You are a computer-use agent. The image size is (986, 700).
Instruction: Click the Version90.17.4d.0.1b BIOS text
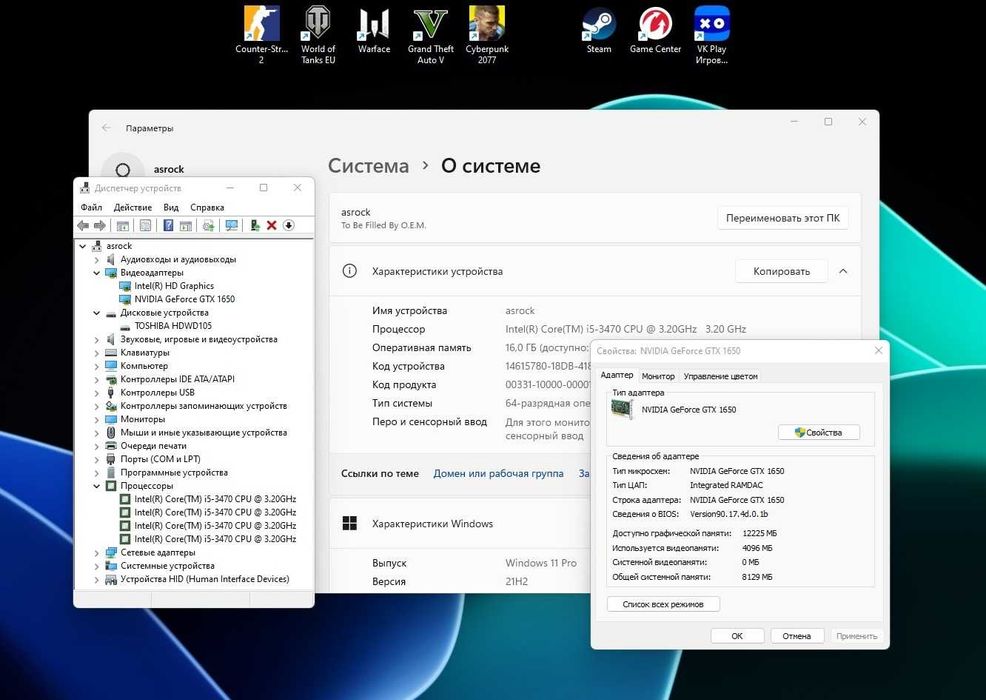(x=729, y=514)
